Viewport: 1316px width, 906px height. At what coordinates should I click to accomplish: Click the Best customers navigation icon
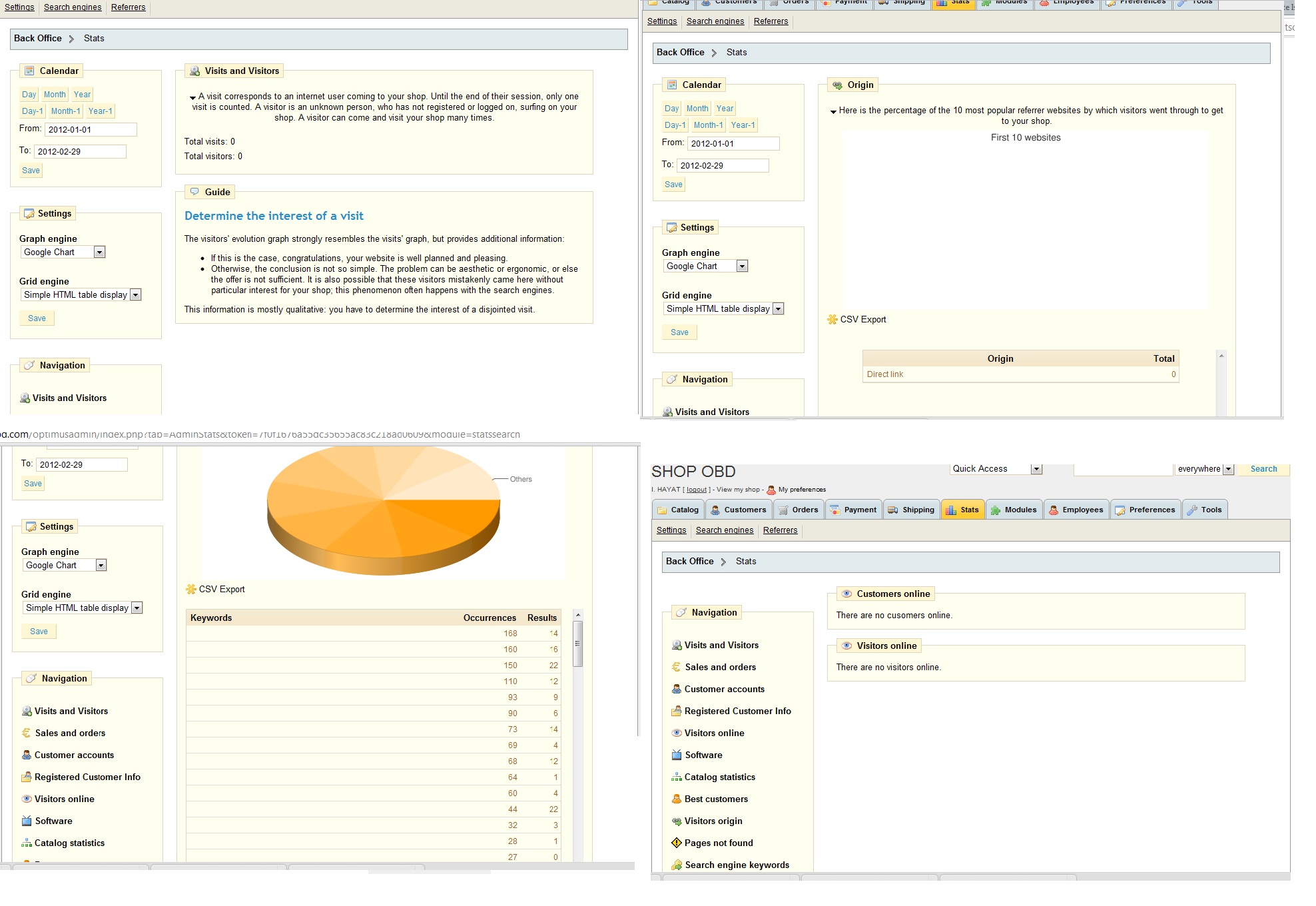(677, 799)
